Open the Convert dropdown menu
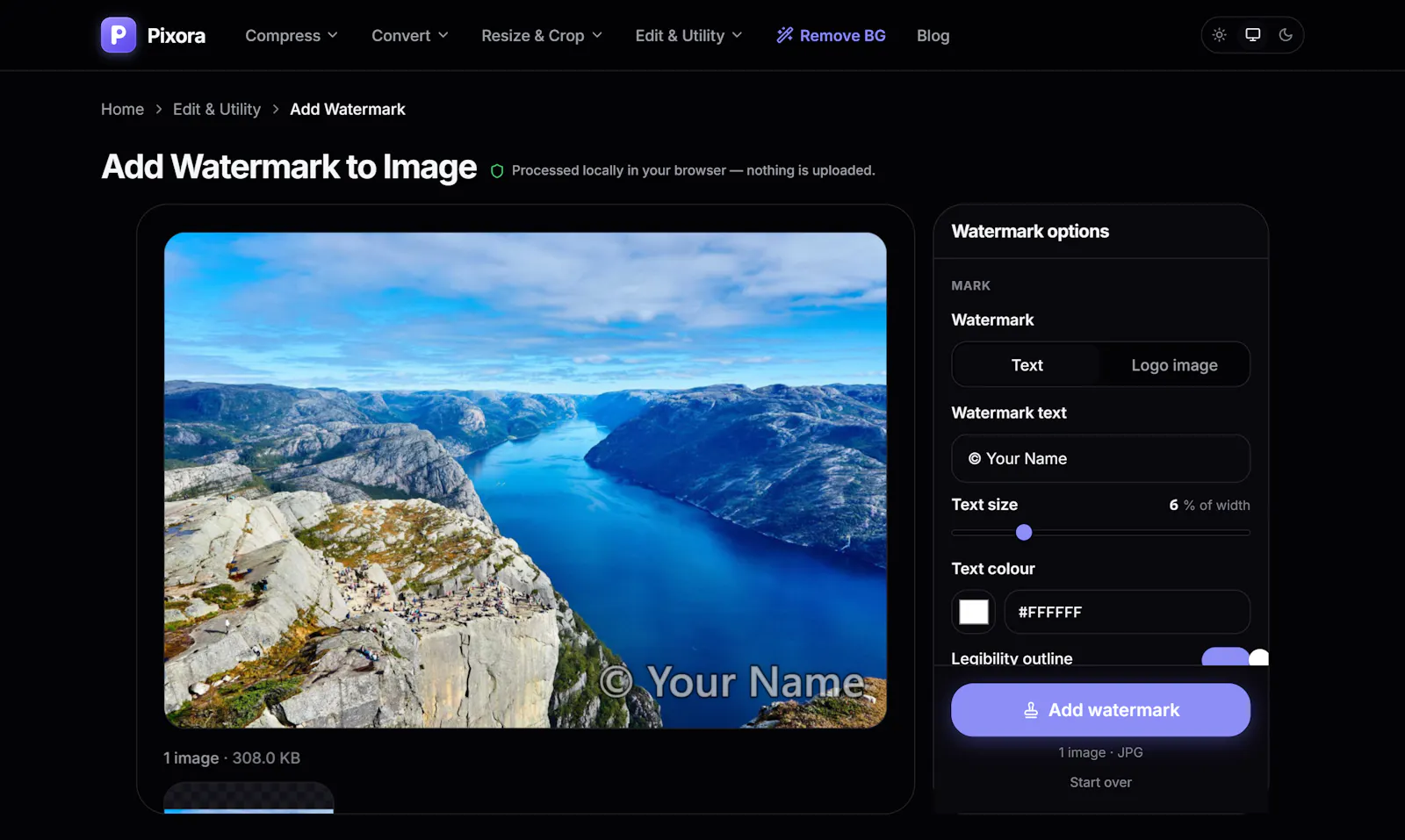This screenshot has width=1405, height=840. [x=410, y=36]
